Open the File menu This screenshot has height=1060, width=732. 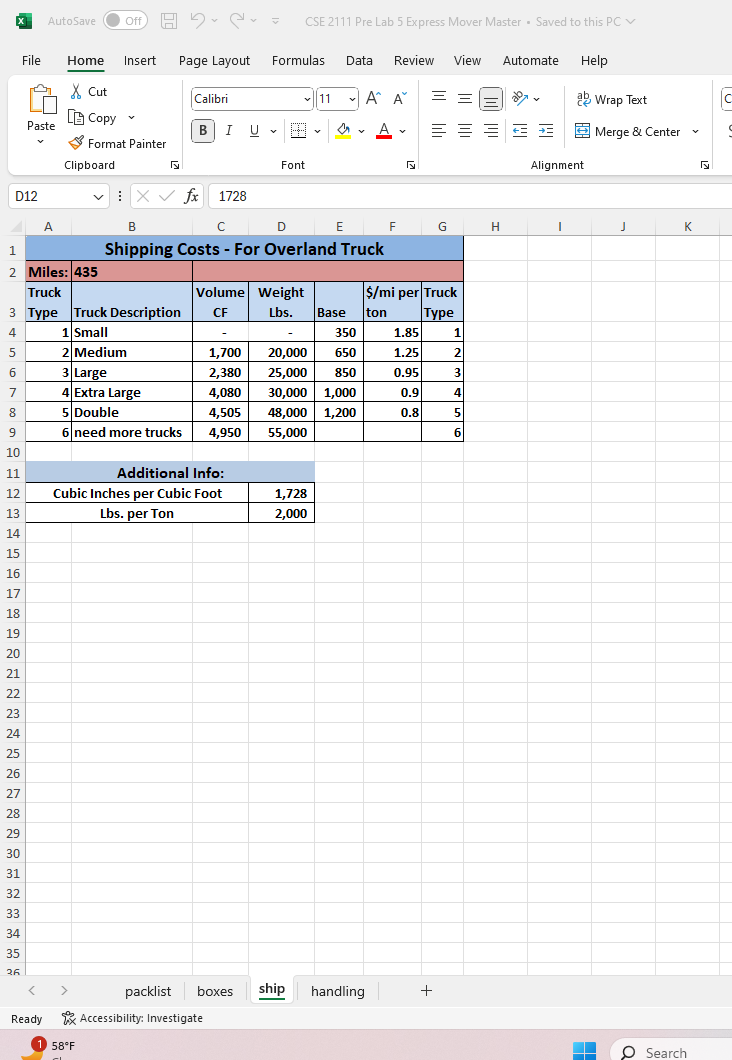click(x=31, y=60)
